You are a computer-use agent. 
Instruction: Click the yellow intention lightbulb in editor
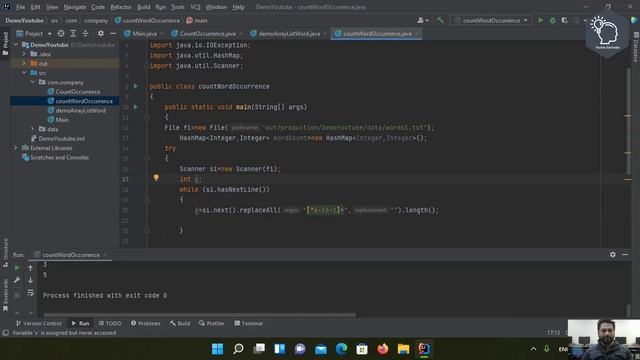coord(156,178)
